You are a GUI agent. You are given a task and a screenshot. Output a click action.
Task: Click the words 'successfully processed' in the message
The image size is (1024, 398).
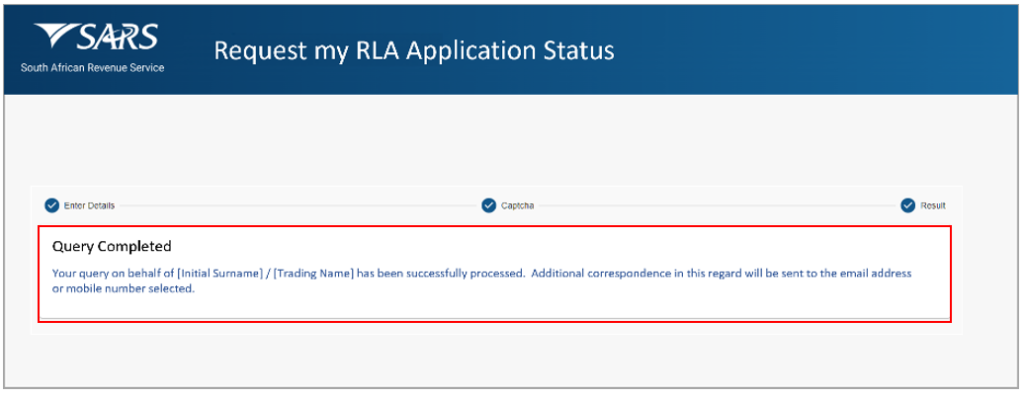pos(466,274)
